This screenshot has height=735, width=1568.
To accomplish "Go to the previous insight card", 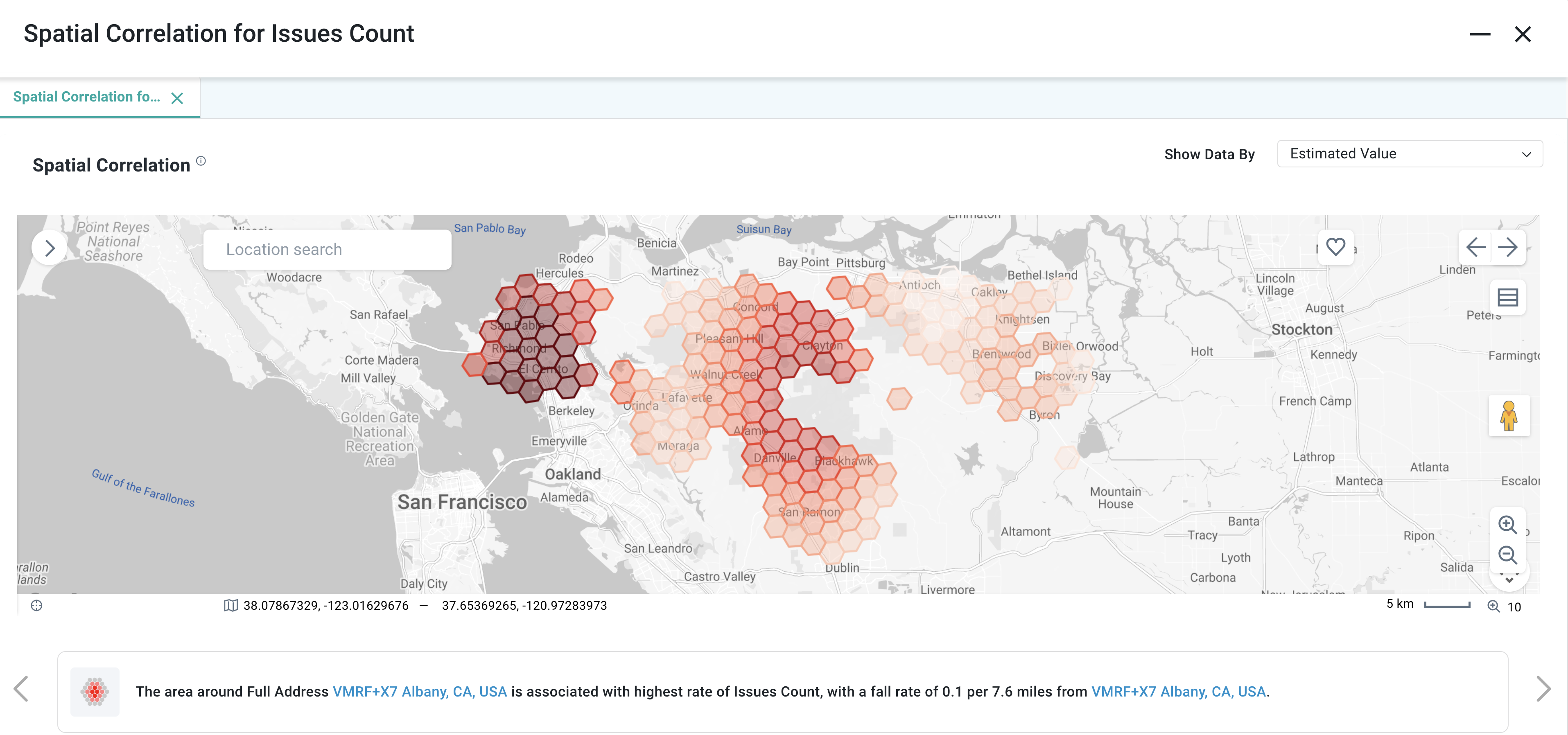I will coord(21,689).
